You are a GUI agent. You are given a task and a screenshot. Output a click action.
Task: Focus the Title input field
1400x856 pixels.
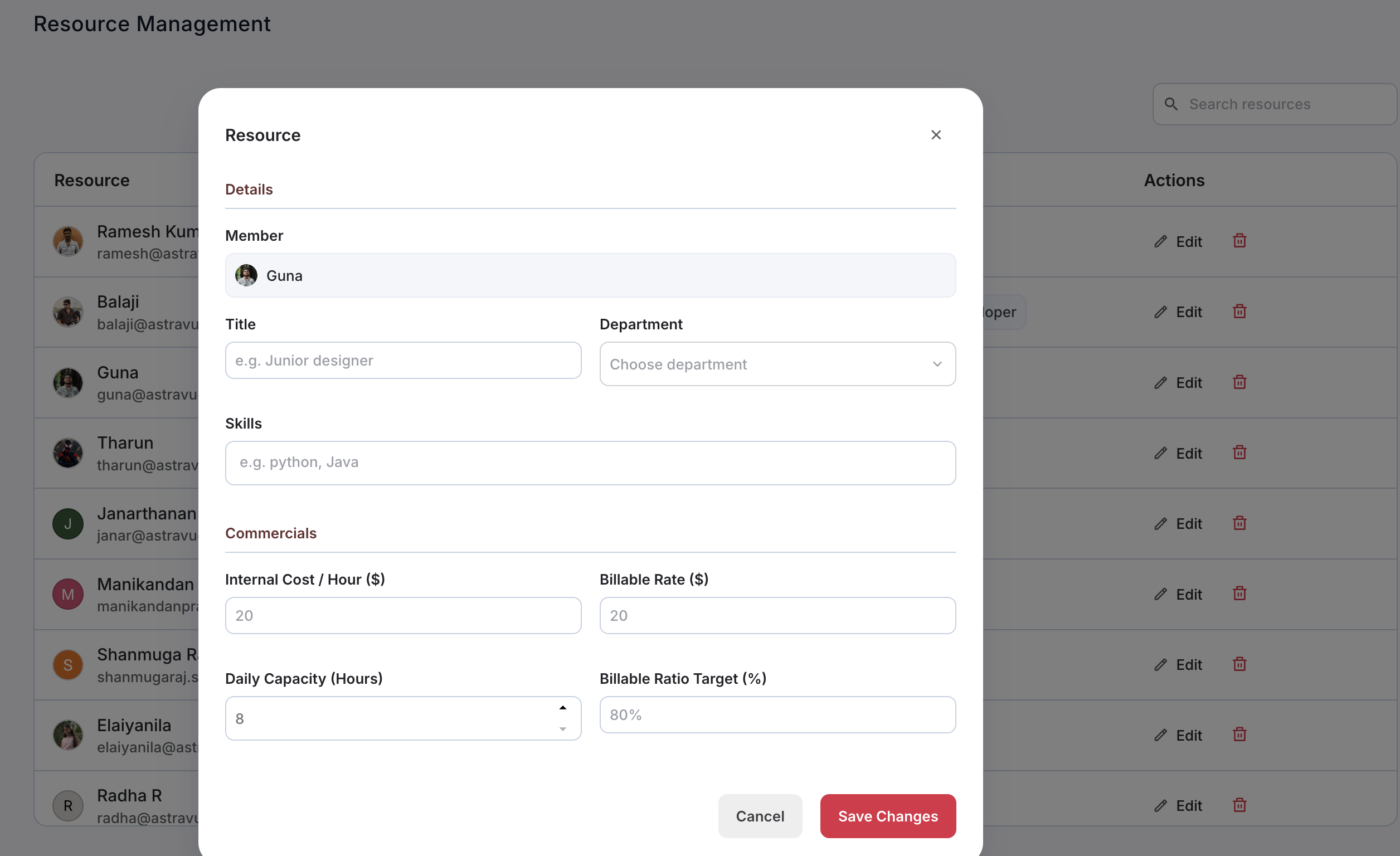[403, 360]
